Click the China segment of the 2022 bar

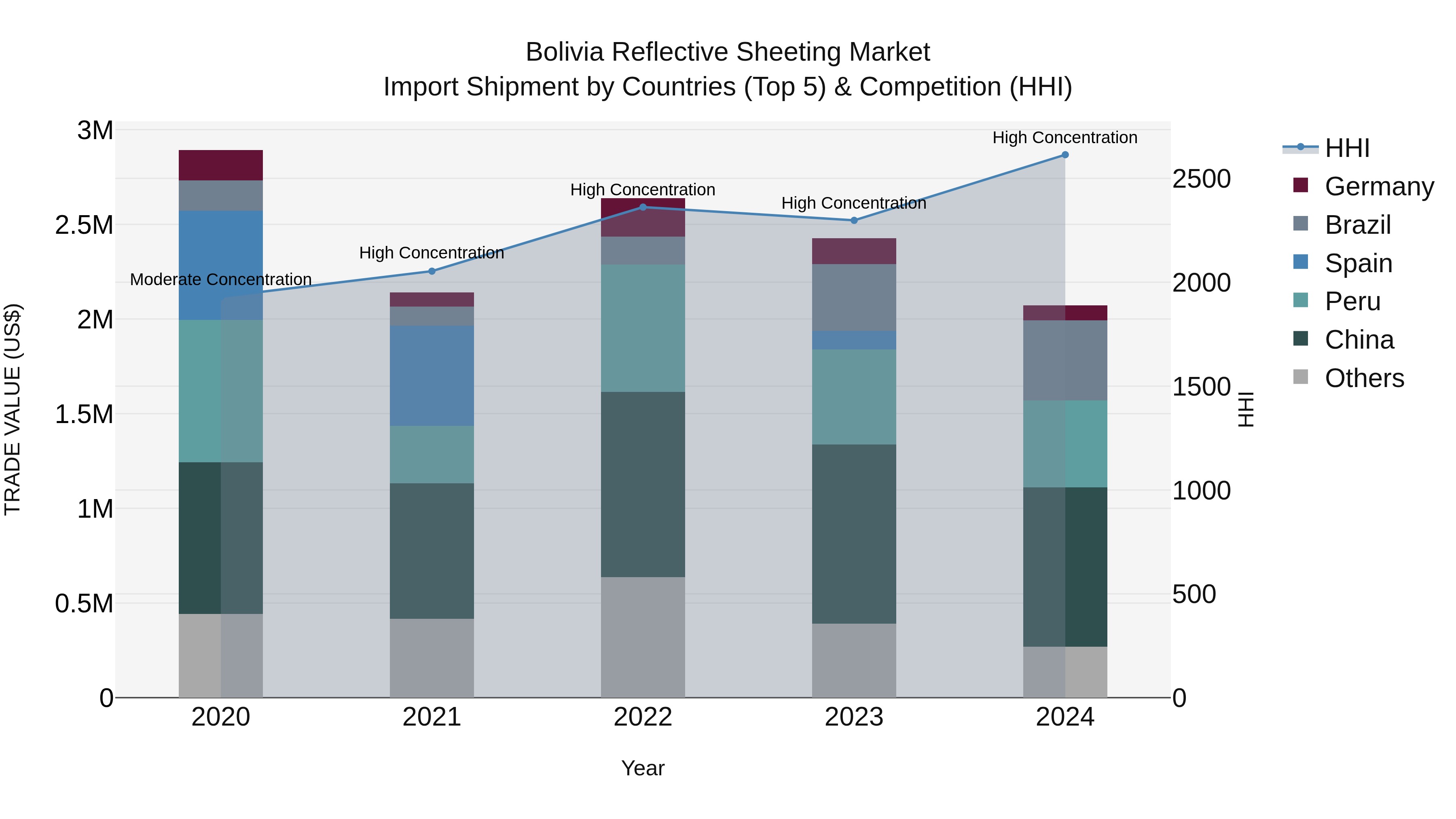click(643, 485)
